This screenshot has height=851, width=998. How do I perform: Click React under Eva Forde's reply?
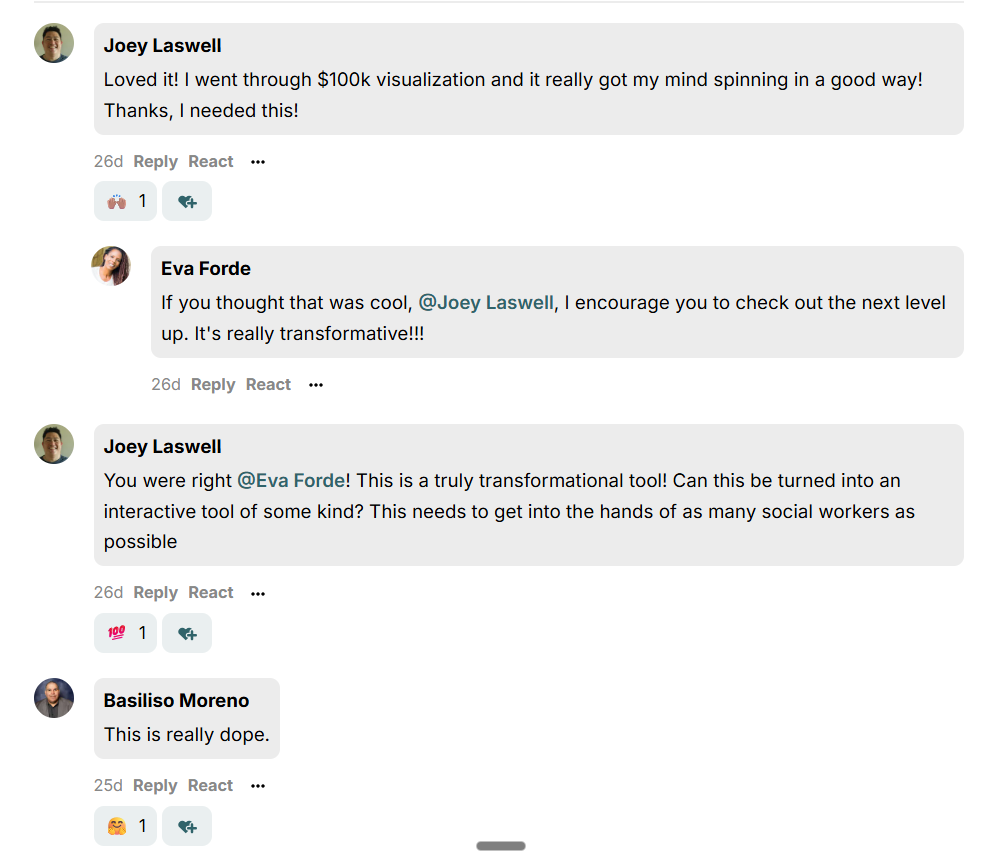coord(268,385)
